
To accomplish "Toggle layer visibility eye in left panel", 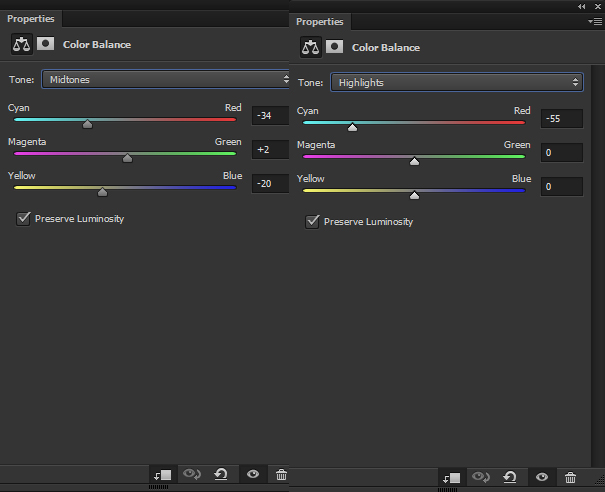I will [252, 474].
